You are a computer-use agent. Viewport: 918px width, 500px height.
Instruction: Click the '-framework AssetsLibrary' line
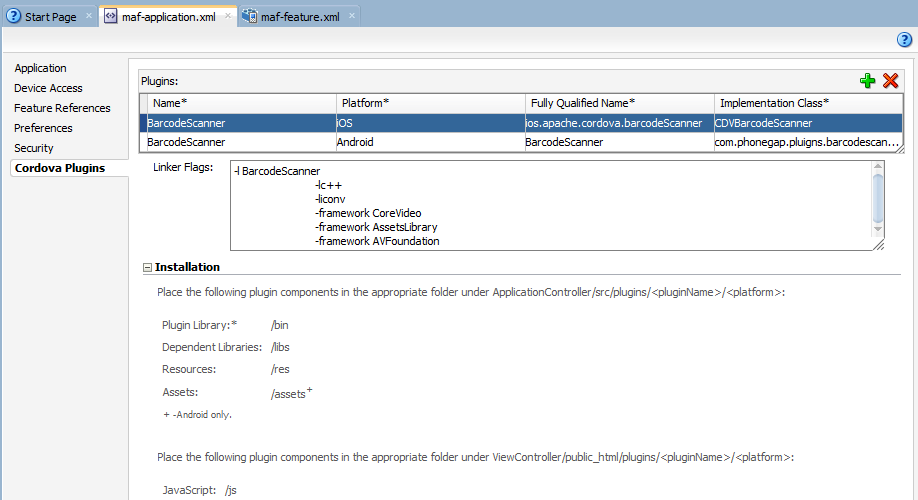[x=376, y=227]
